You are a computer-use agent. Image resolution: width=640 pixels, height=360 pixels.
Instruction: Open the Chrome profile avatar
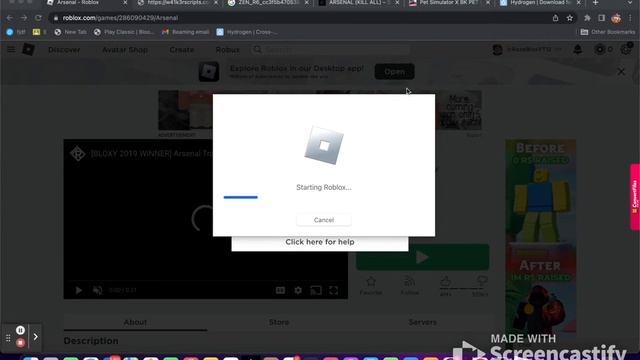(616, 18)
